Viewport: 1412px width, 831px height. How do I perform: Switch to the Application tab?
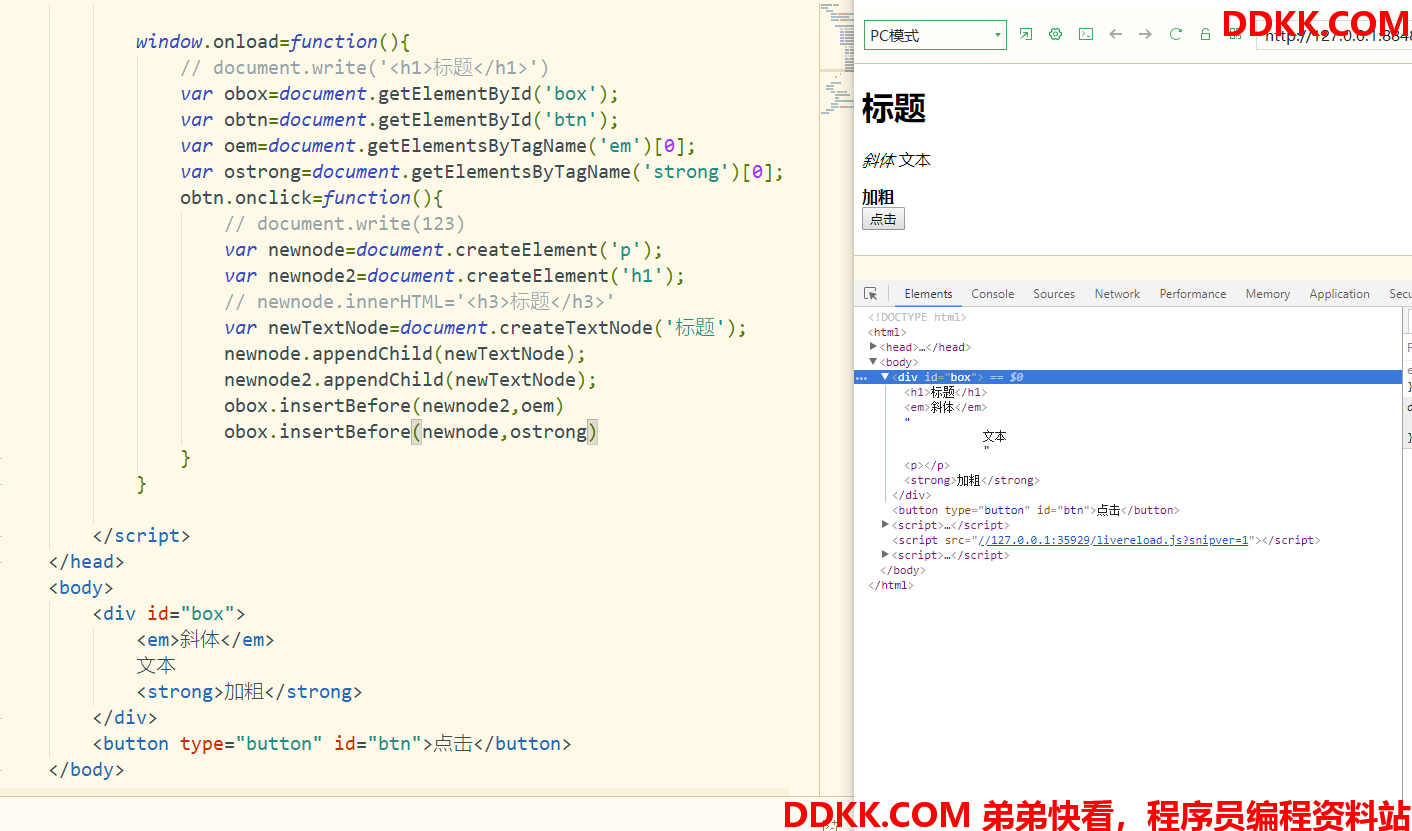pos(1339,294)
